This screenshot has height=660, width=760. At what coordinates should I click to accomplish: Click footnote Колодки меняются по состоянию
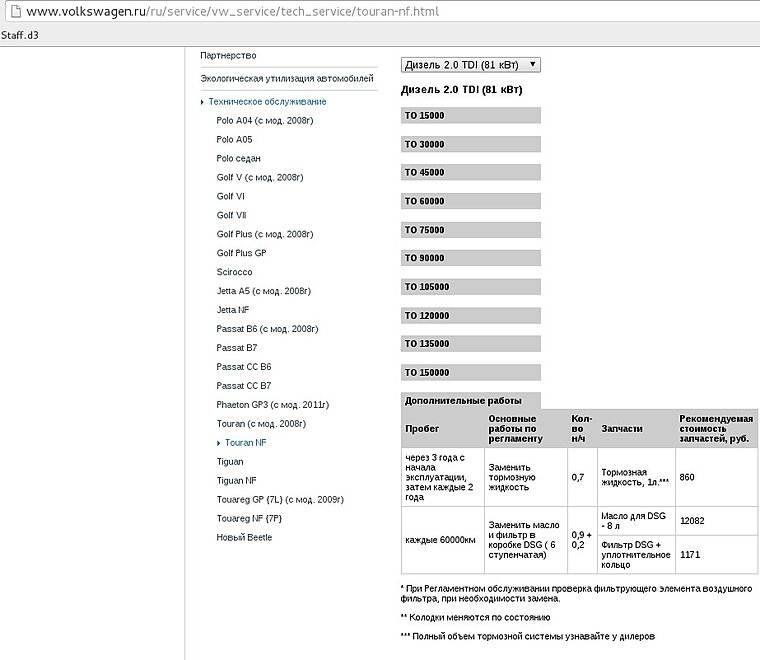(x=475, y=617)
